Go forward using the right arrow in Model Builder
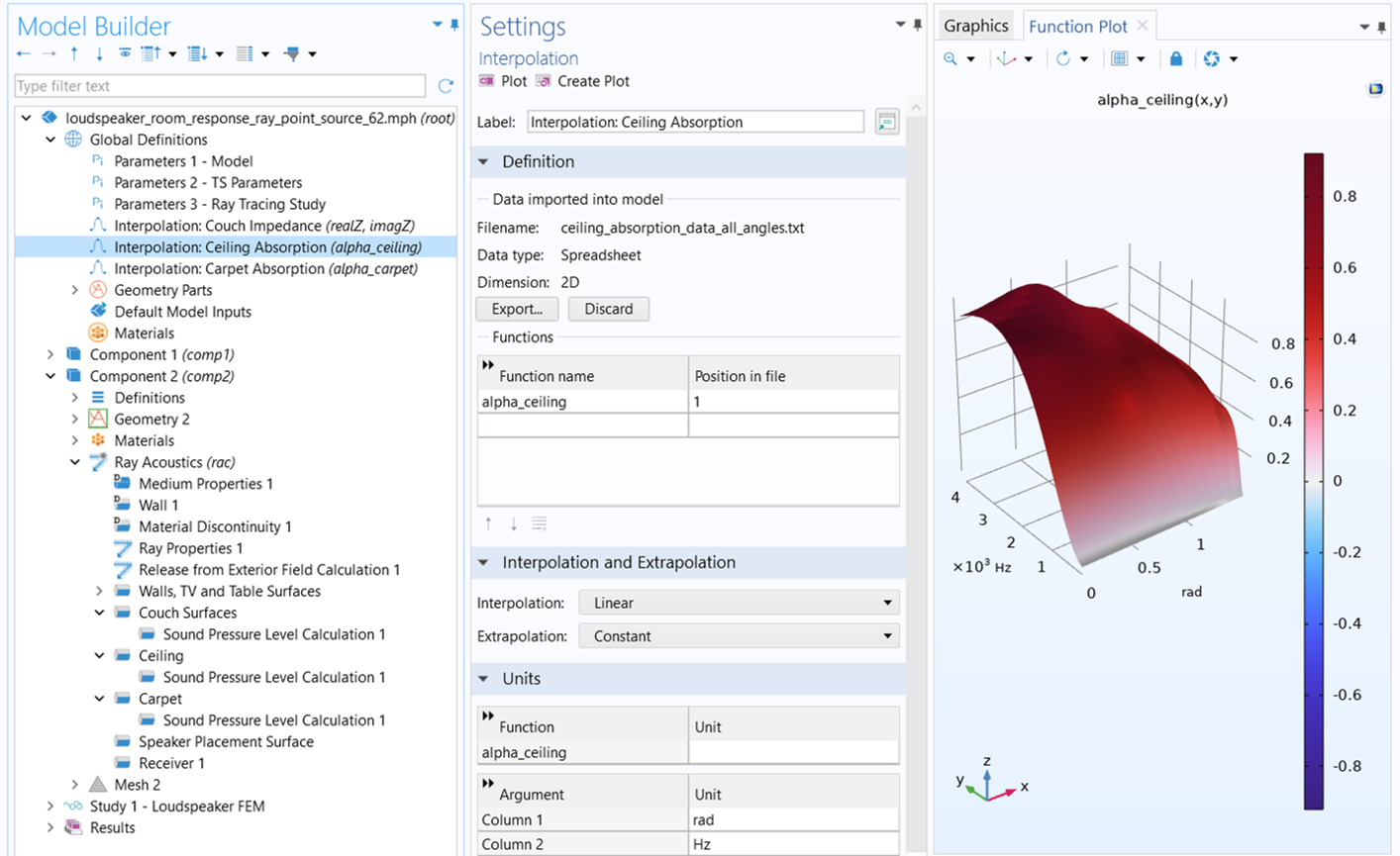This screenshot has width=1400, height=856. pyautogui.click(x=49, y=53)
